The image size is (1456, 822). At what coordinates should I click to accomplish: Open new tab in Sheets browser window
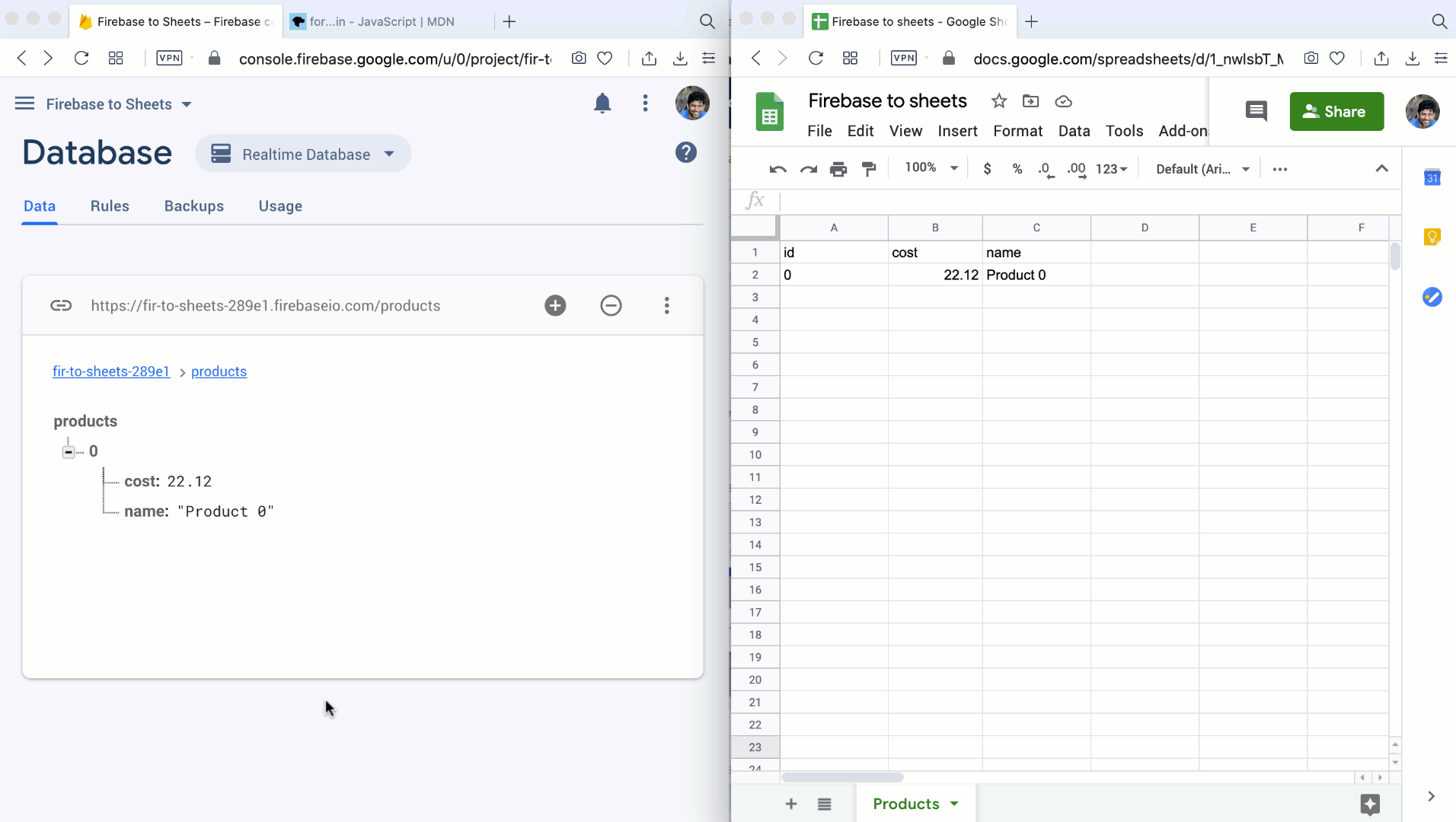[1031, 21]
